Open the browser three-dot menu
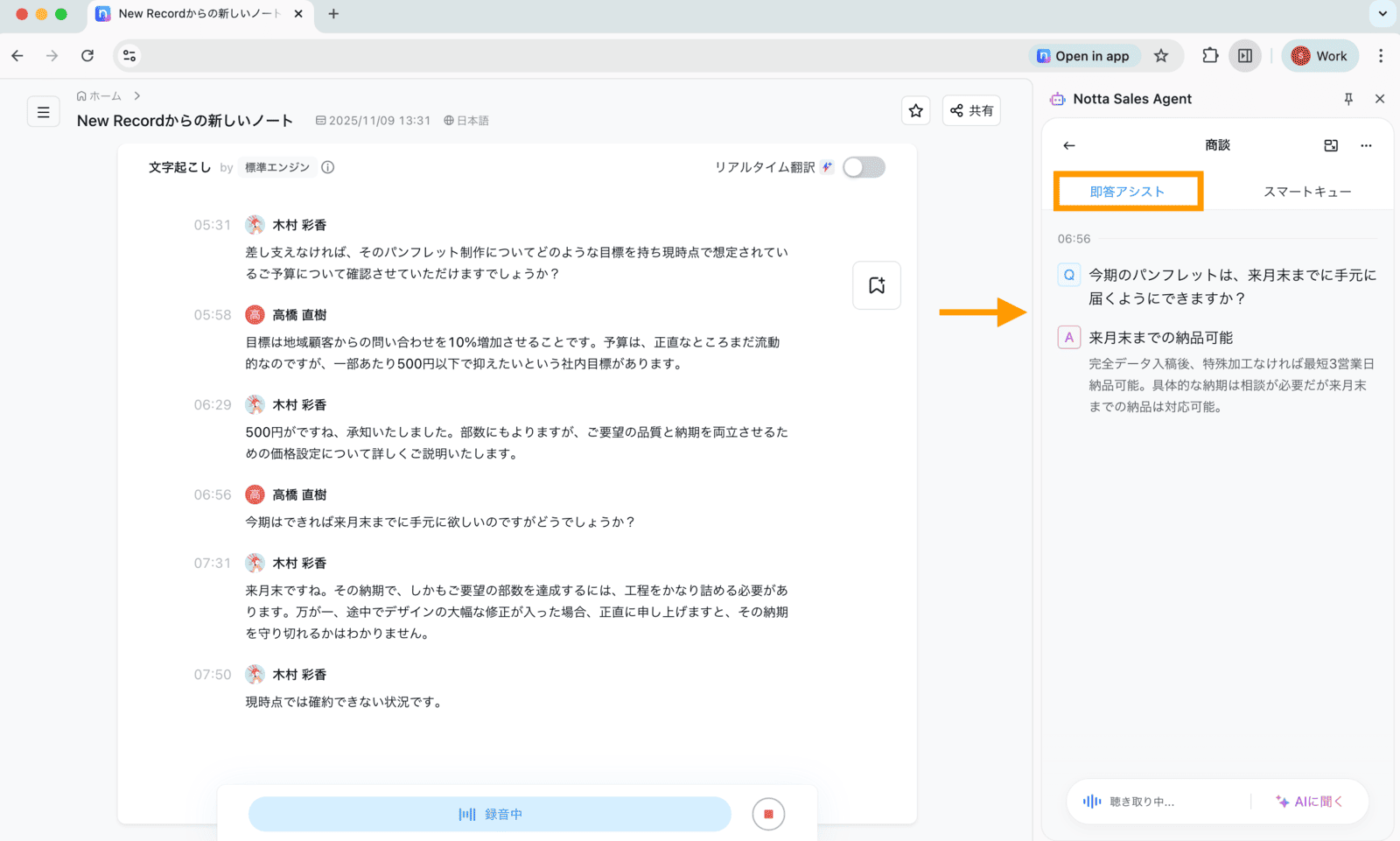 pyautogui.click(x=1381, y=56)
